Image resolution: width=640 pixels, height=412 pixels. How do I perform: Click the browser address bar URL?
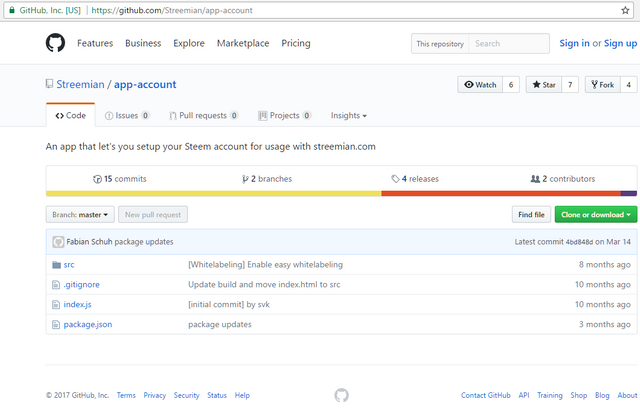tap(172, 10)
